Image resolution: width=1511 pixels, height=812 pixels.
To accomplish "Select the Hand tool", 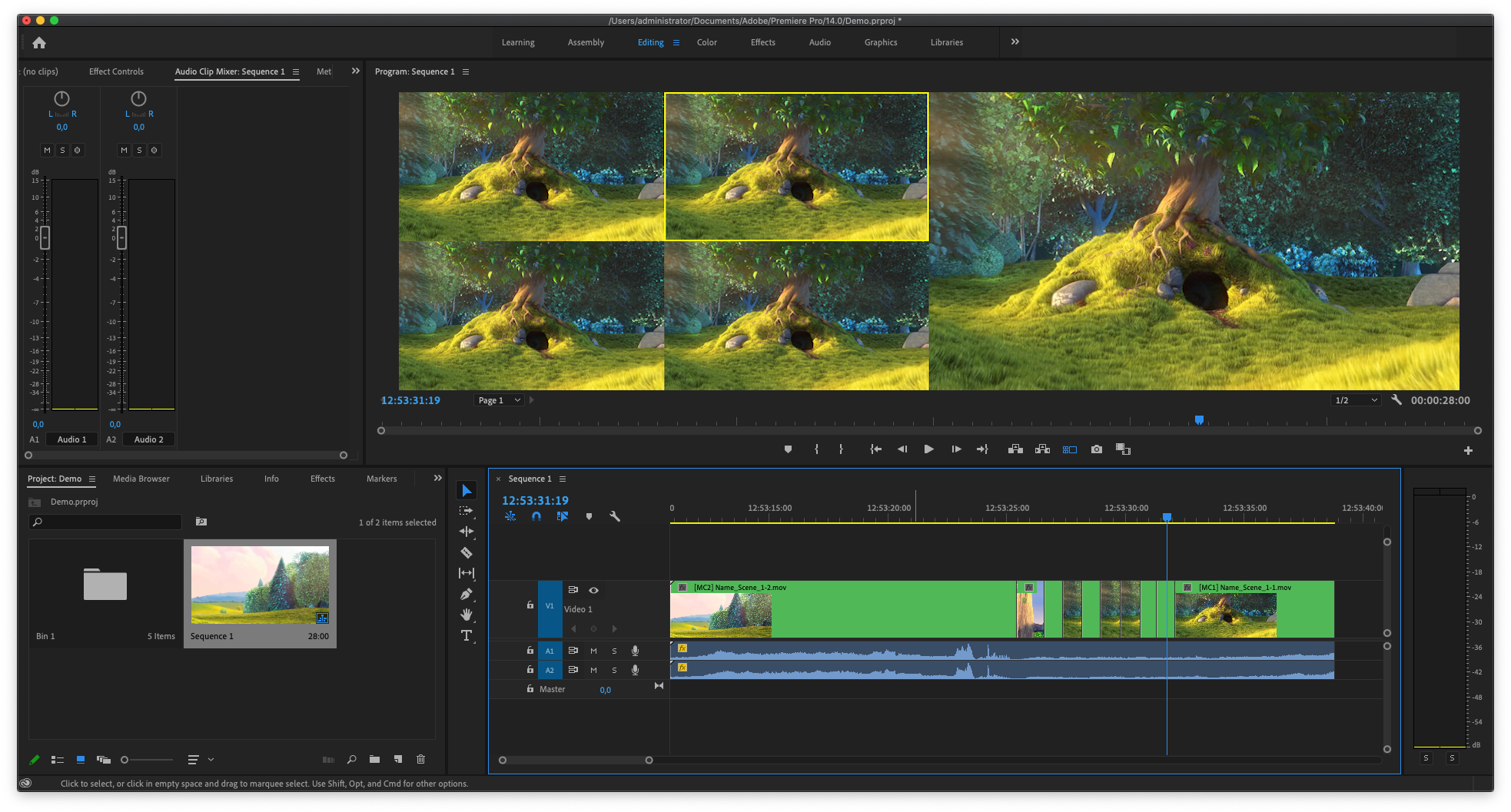I will (x=467, y=615).
